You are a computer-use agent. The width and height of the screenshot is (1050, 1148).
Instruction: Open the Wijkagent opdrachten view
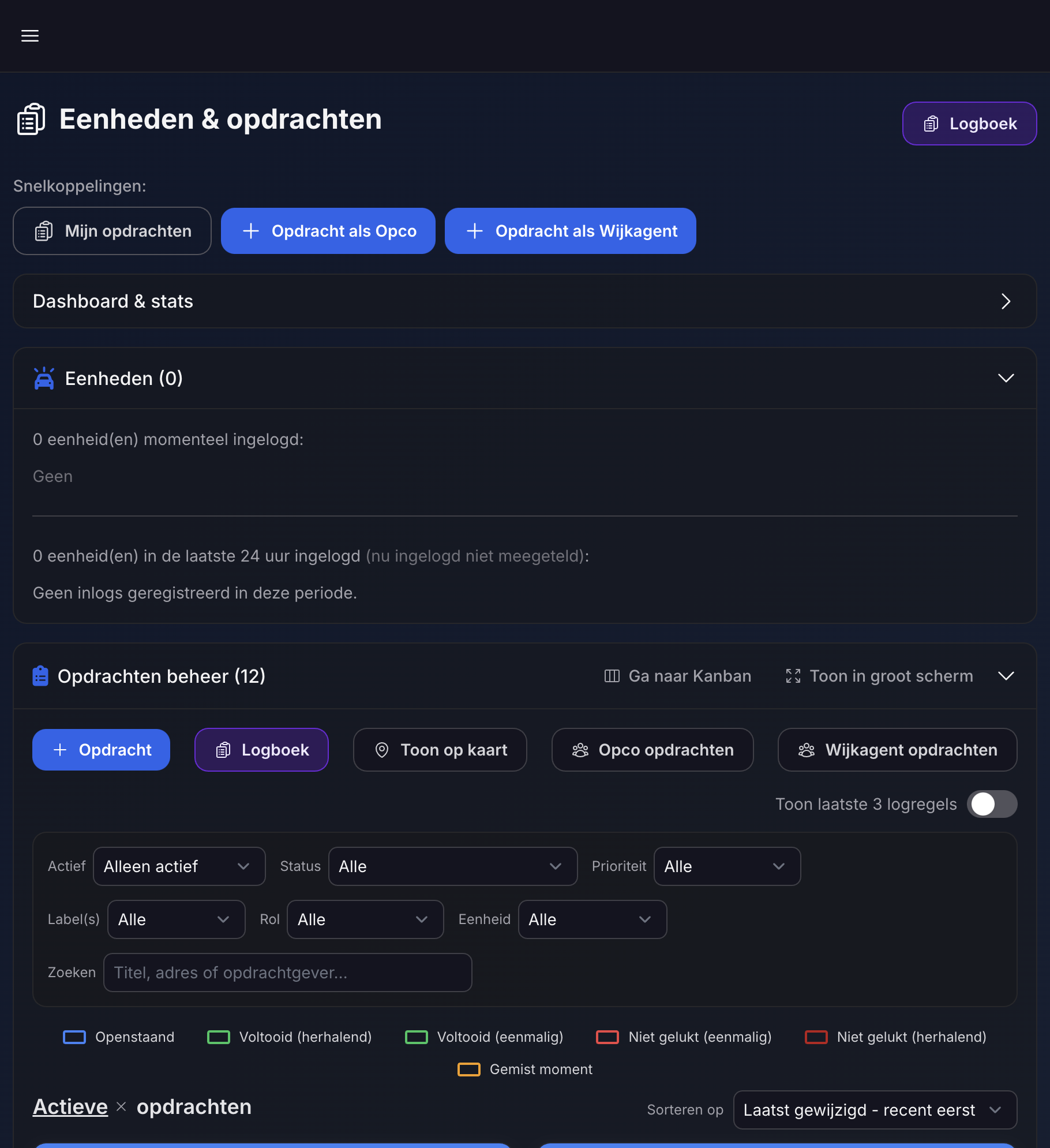point(897,750)
